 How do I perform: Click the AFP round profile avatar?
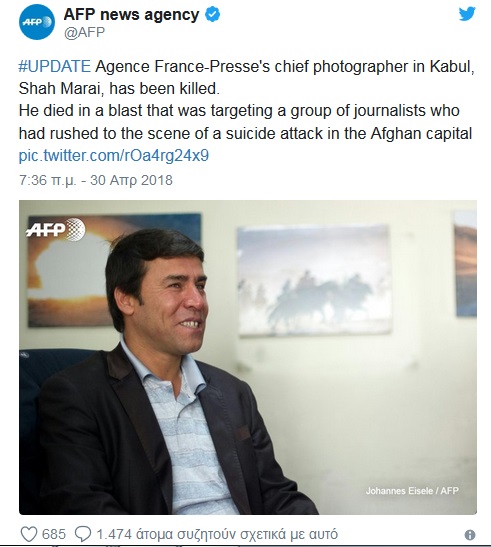click(x=37, y=22)
